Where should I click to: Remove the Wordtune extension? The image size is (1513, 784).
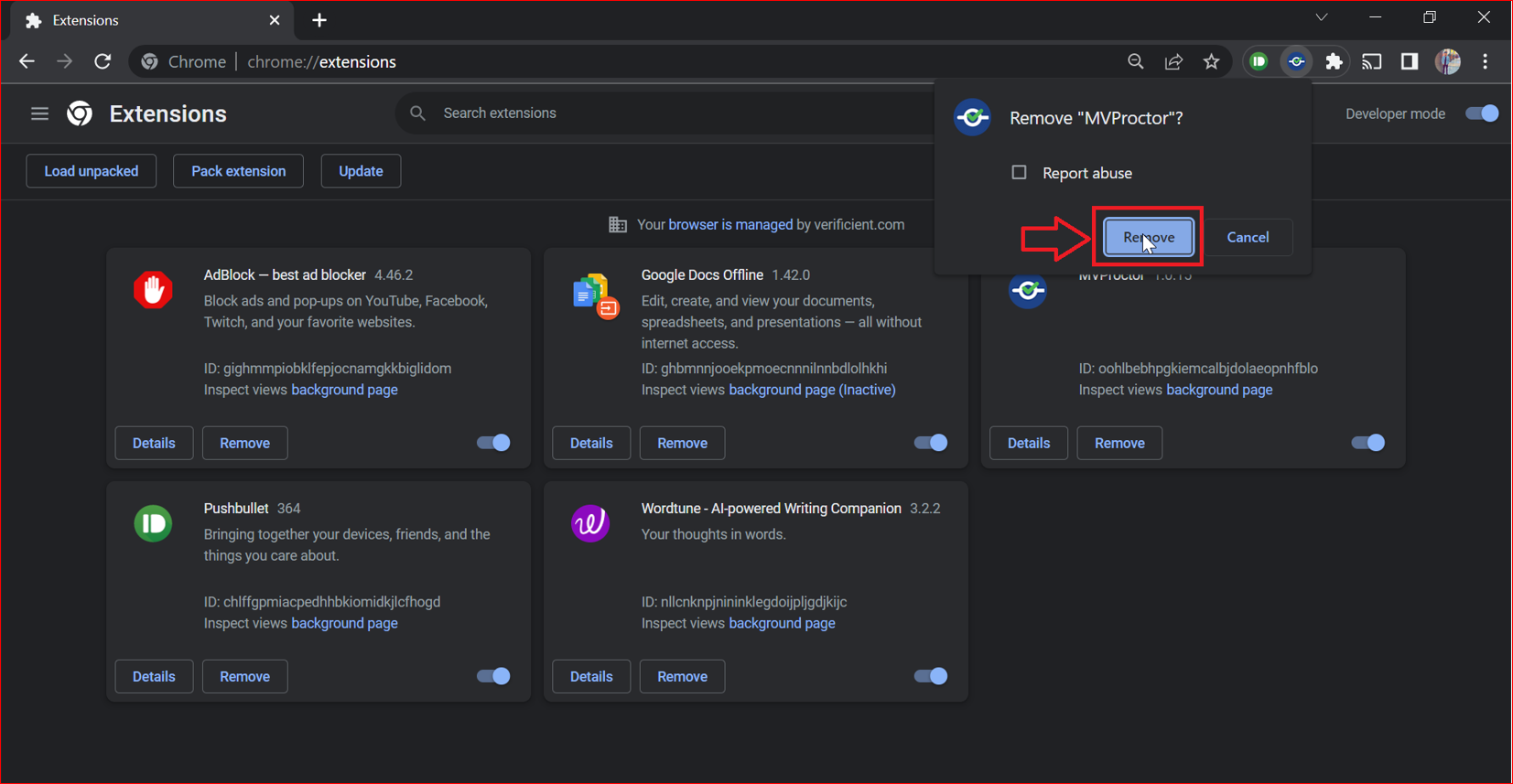point(682,676)
